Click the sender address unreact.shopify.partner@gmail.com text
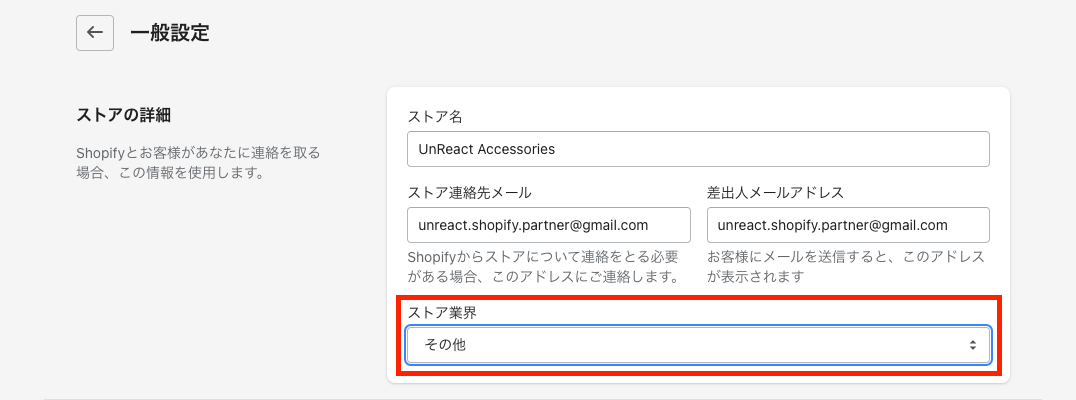 (x=833, y=225)
